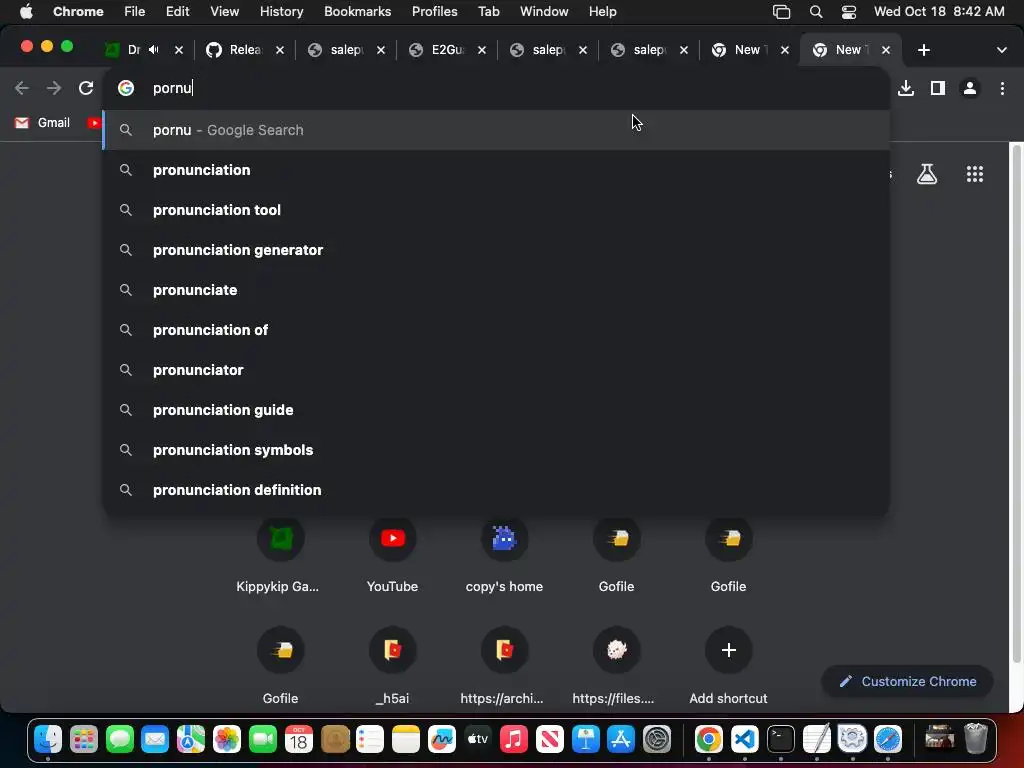Viewport: 1024px width, 768px height.
Task: Pick the 'pronunciation guide' suggestion
Action: pos(496,410)
